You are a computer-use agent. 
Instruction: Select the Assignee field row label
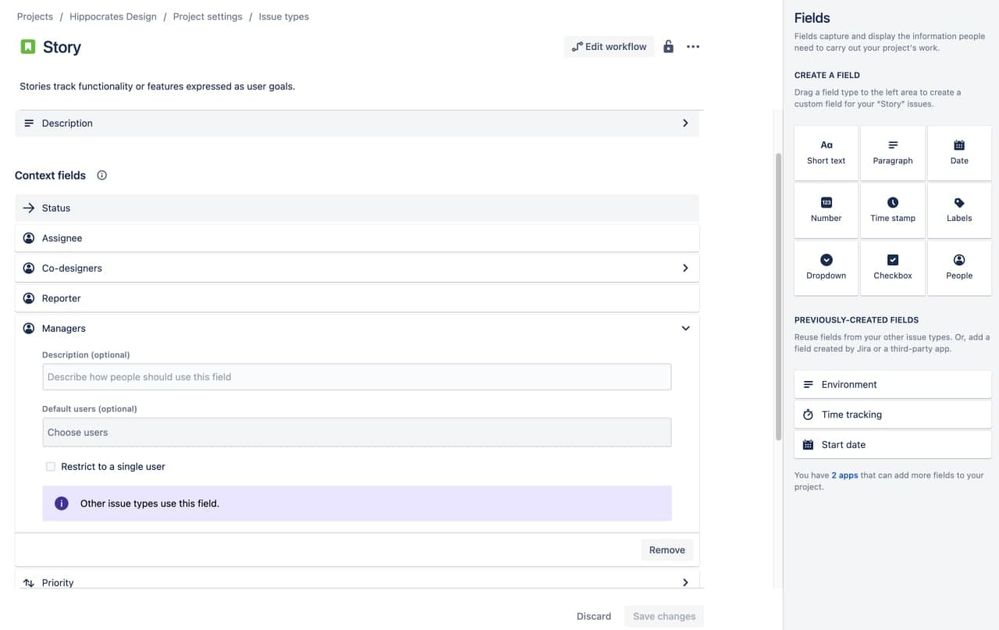point(62,238)
